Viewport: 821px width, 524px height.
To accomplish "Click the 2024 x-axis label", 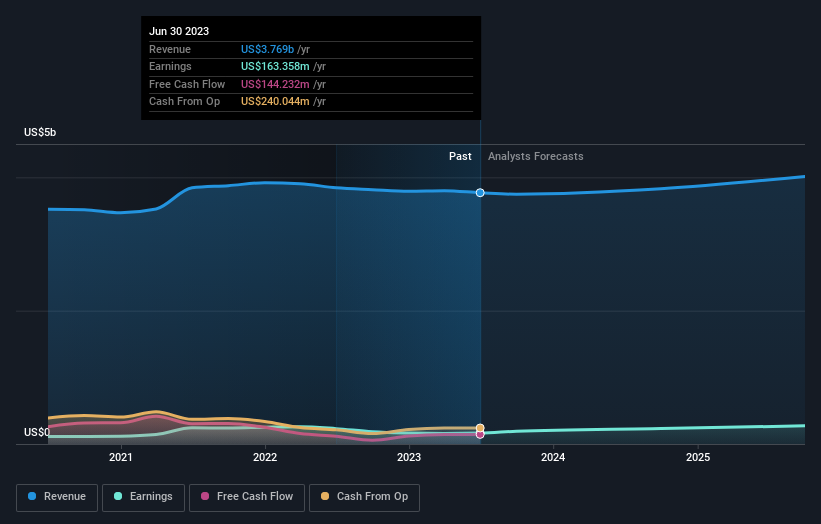I will pos(553,457).
